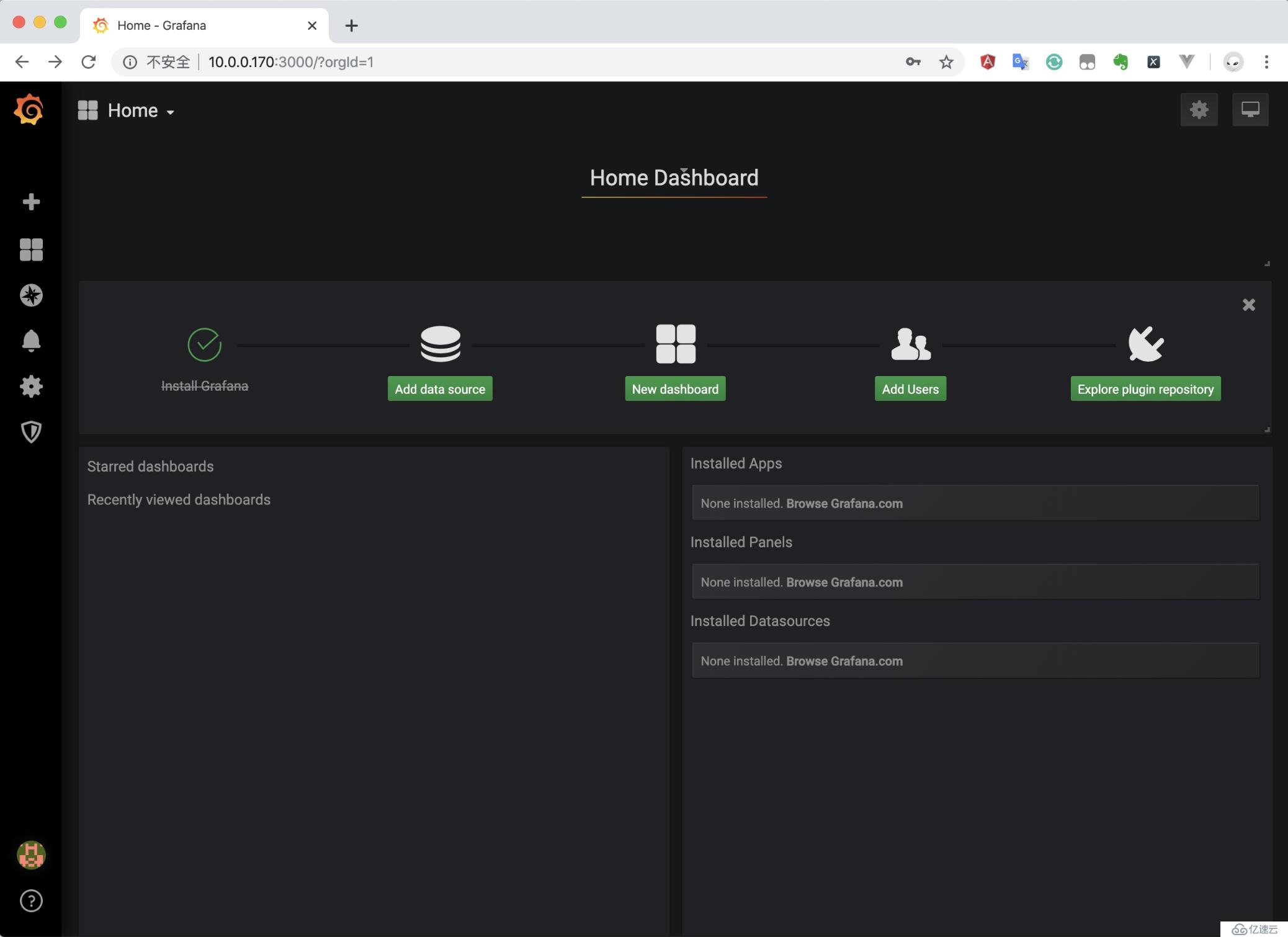Click Add Users button
Viewport: 1288px width, 937px height.
pyautogui.click(x=910, y=389)
